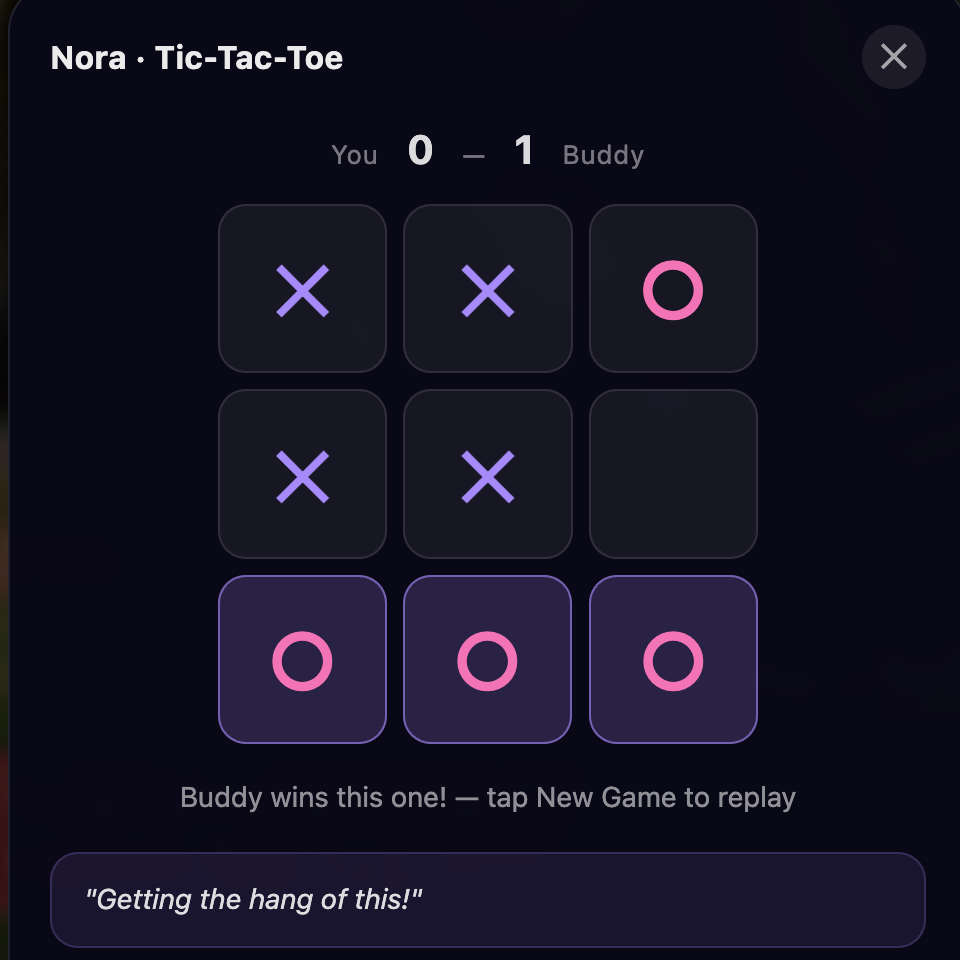Click the O in the bottom-right cell
Viewport: 960px width, 960px height.
click(672, 659)
